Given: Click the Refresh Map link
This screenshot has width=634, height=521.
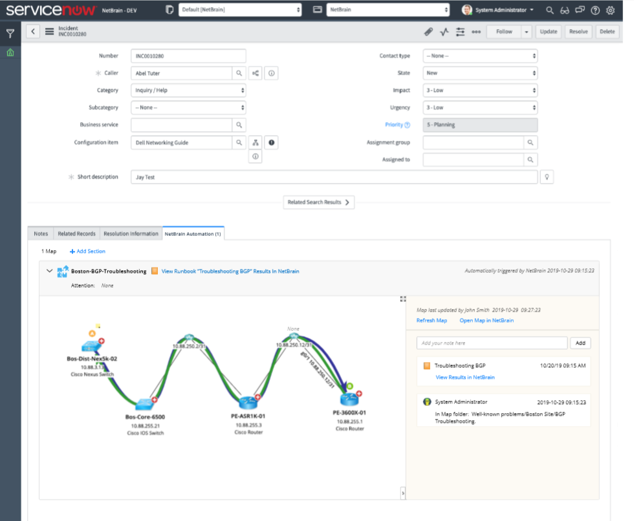Looking at the screenshot, I should 431,321.
